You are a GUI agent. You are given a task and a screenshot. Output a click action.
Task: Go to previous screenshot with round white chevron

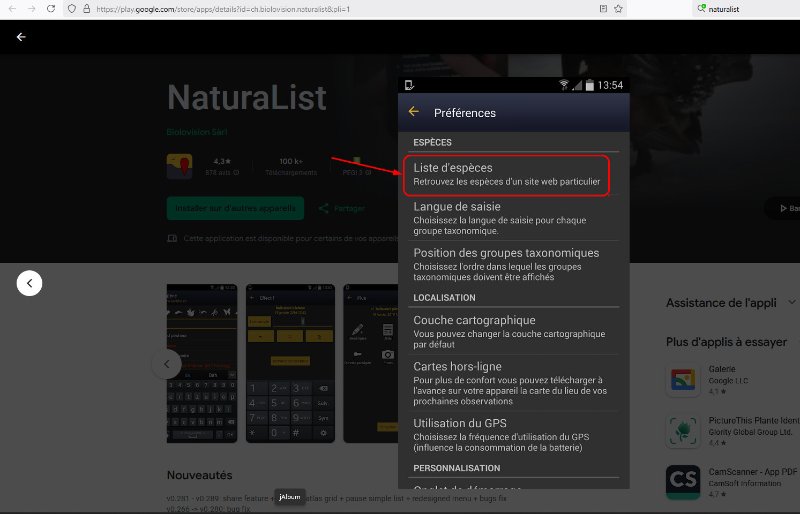point(29,283)
